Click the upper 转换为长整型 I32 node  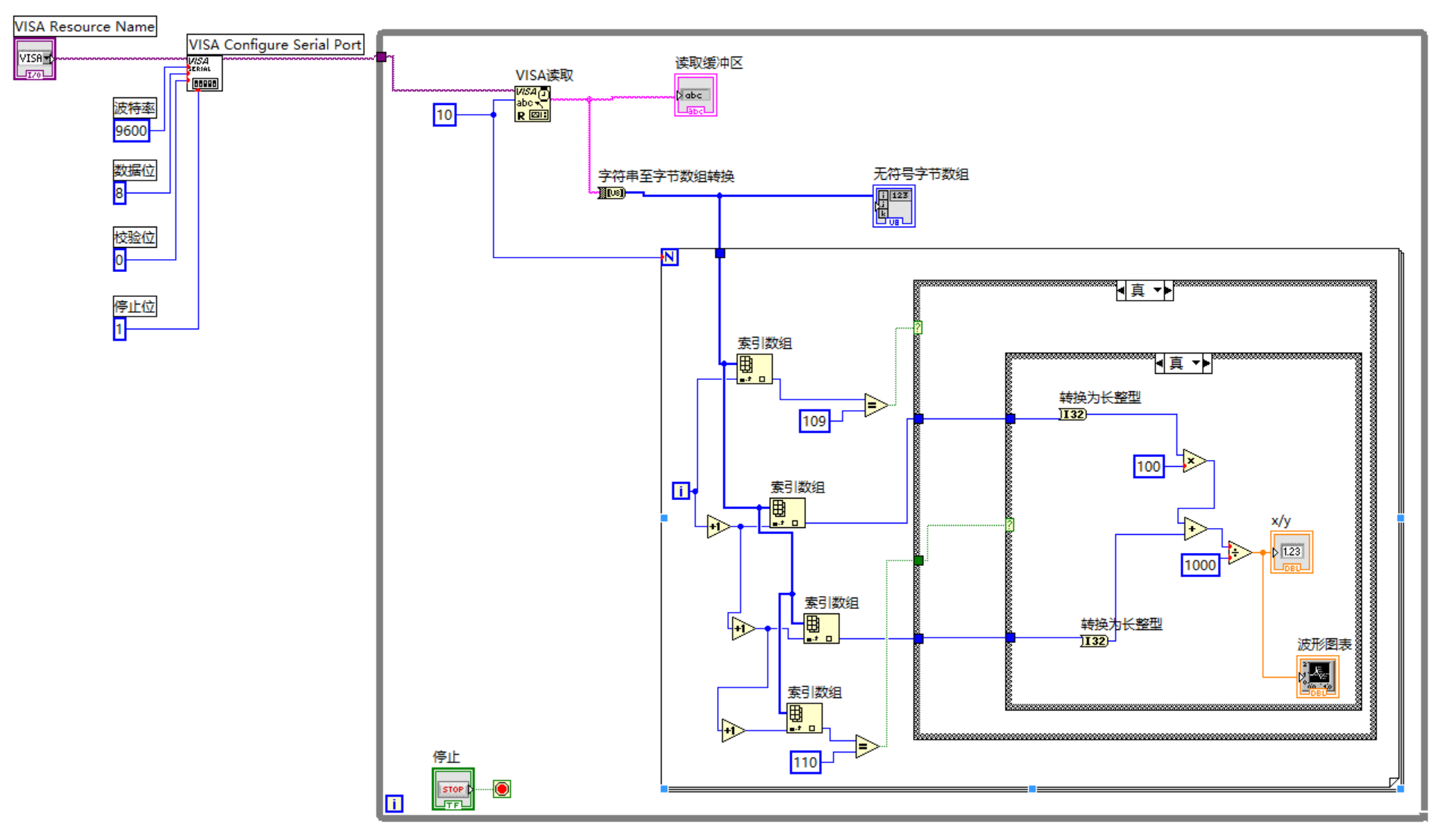[1073, 414]
